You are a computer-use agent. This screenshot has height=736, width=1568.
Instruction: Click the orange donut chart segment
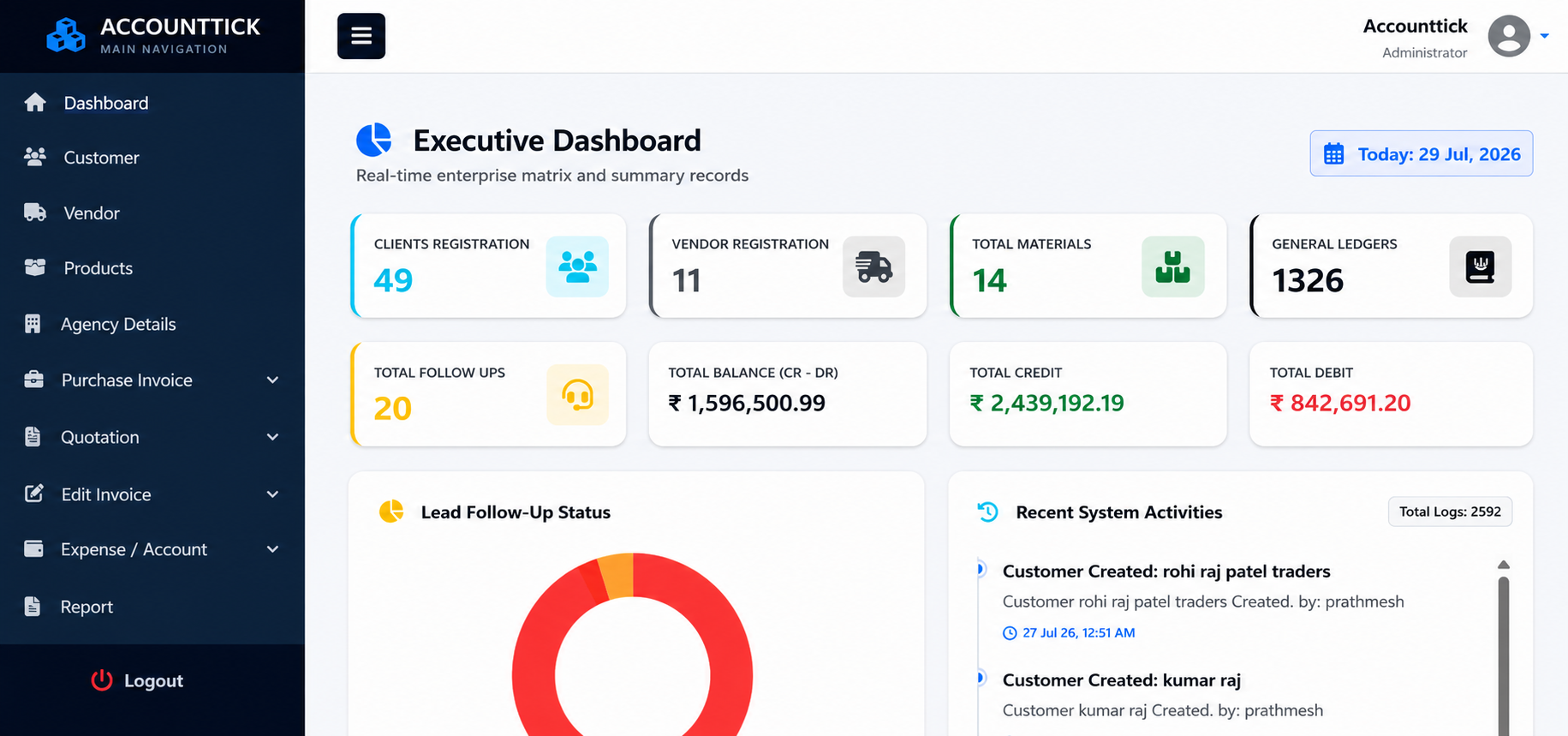click(x=617, y=576)
